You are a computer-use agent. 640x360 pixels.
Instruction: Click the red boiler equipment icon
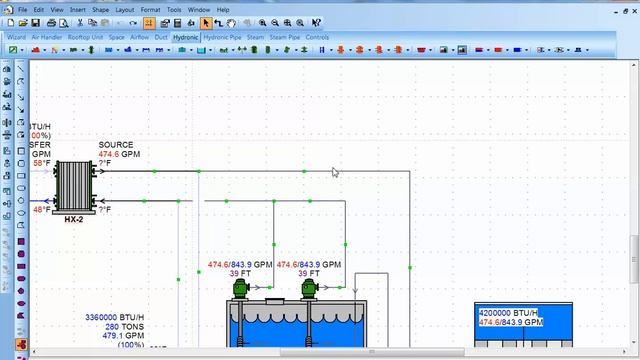click(x=36, y=50)
